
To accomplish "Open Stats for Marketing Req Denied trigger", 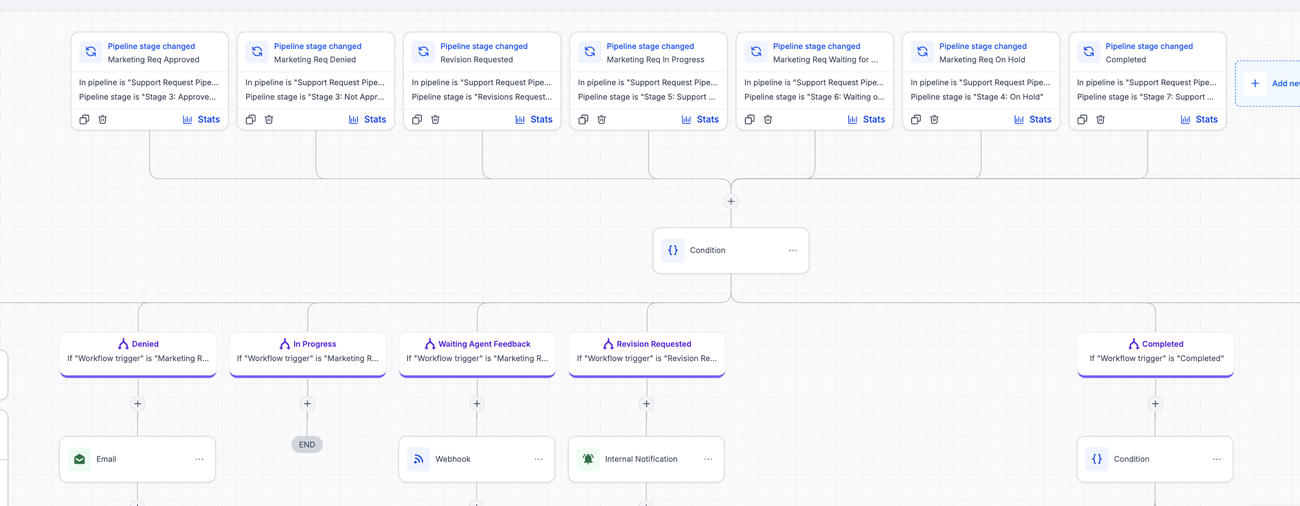I will pos(367,120).
